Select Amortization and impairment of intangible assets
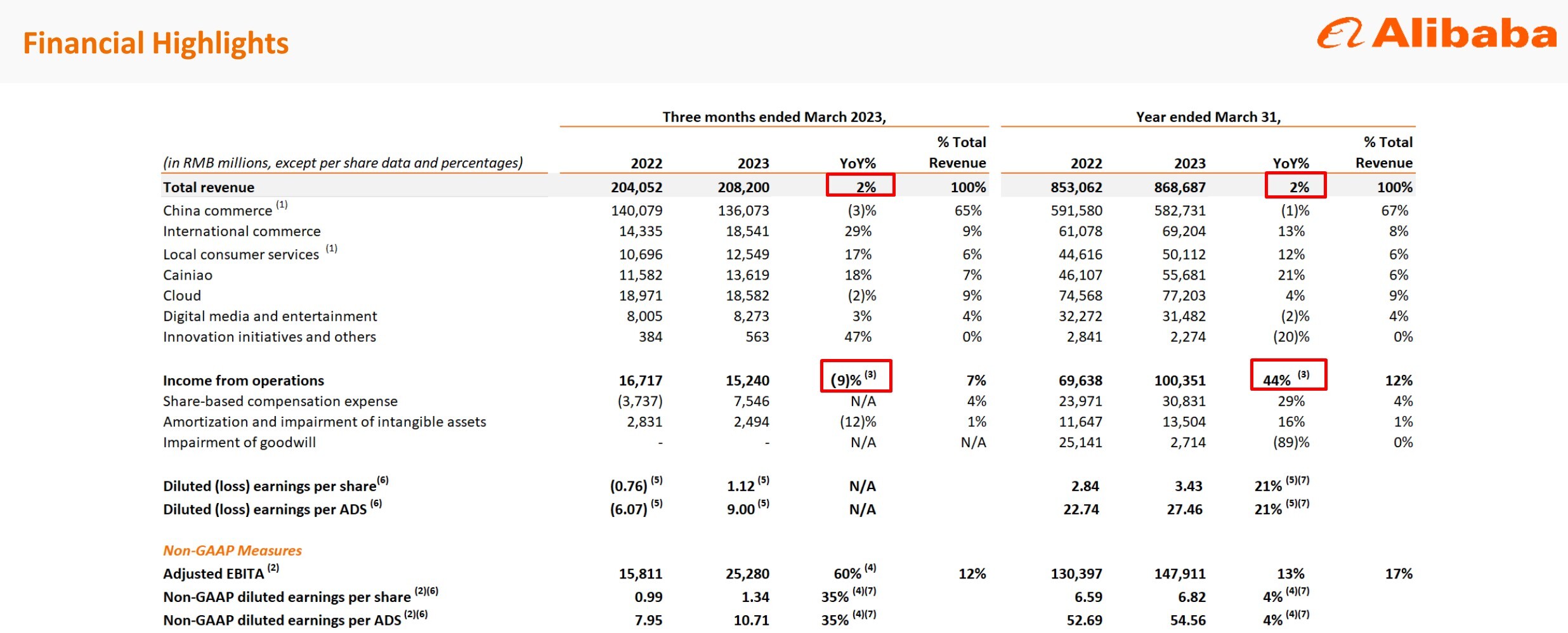1568x633 pixels. point(325,422)
